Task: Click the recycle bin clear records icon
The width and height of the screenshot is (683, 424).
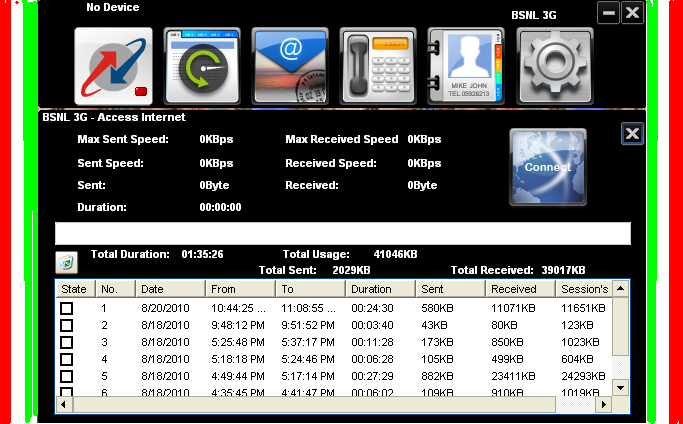Action: pos(67,262)
